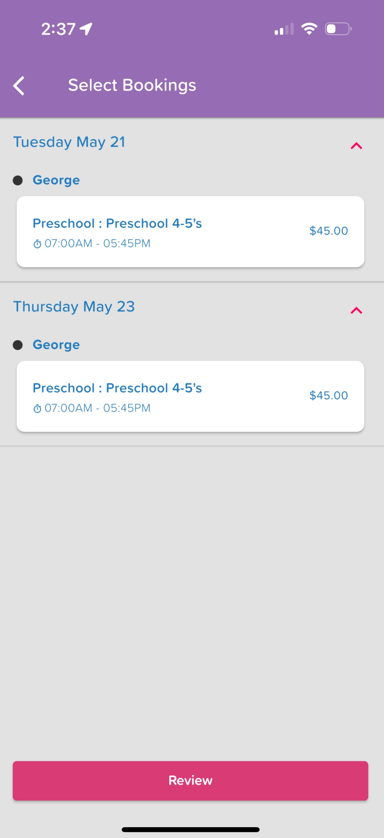Screen dimensions: 385x838
Task: Tap the $45.00 price on Tuesday's booking
Action: point(328,231)
